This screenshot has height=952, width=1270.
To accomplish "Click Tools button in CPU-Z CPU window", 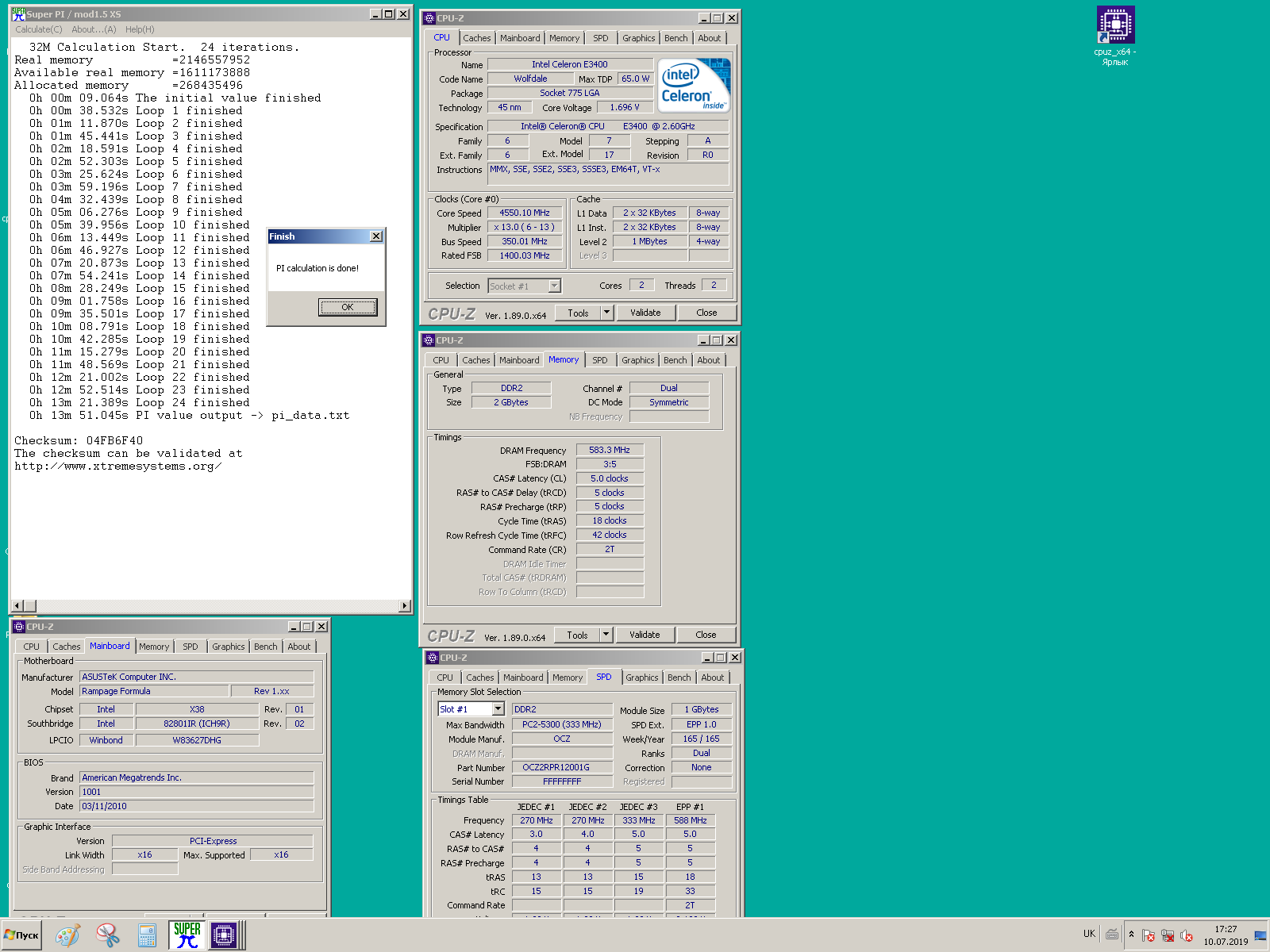I will point(578,313).
